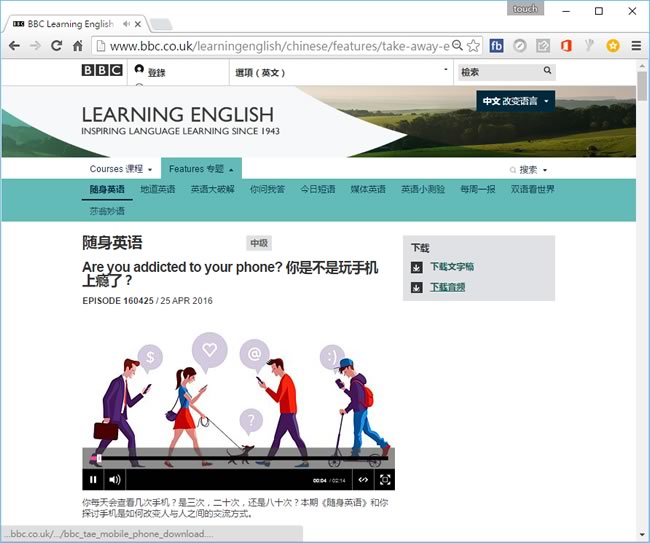Click the pencil note extension icon
Screen dimensions: 650x543
click(x=543, y=46)
